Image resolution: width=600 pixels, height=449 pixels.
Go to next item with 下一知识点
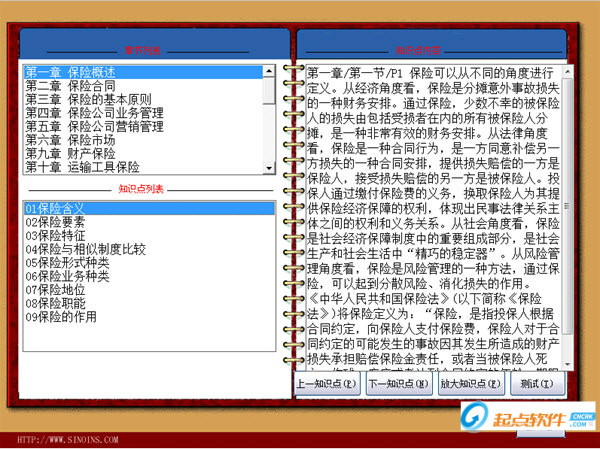398,384
